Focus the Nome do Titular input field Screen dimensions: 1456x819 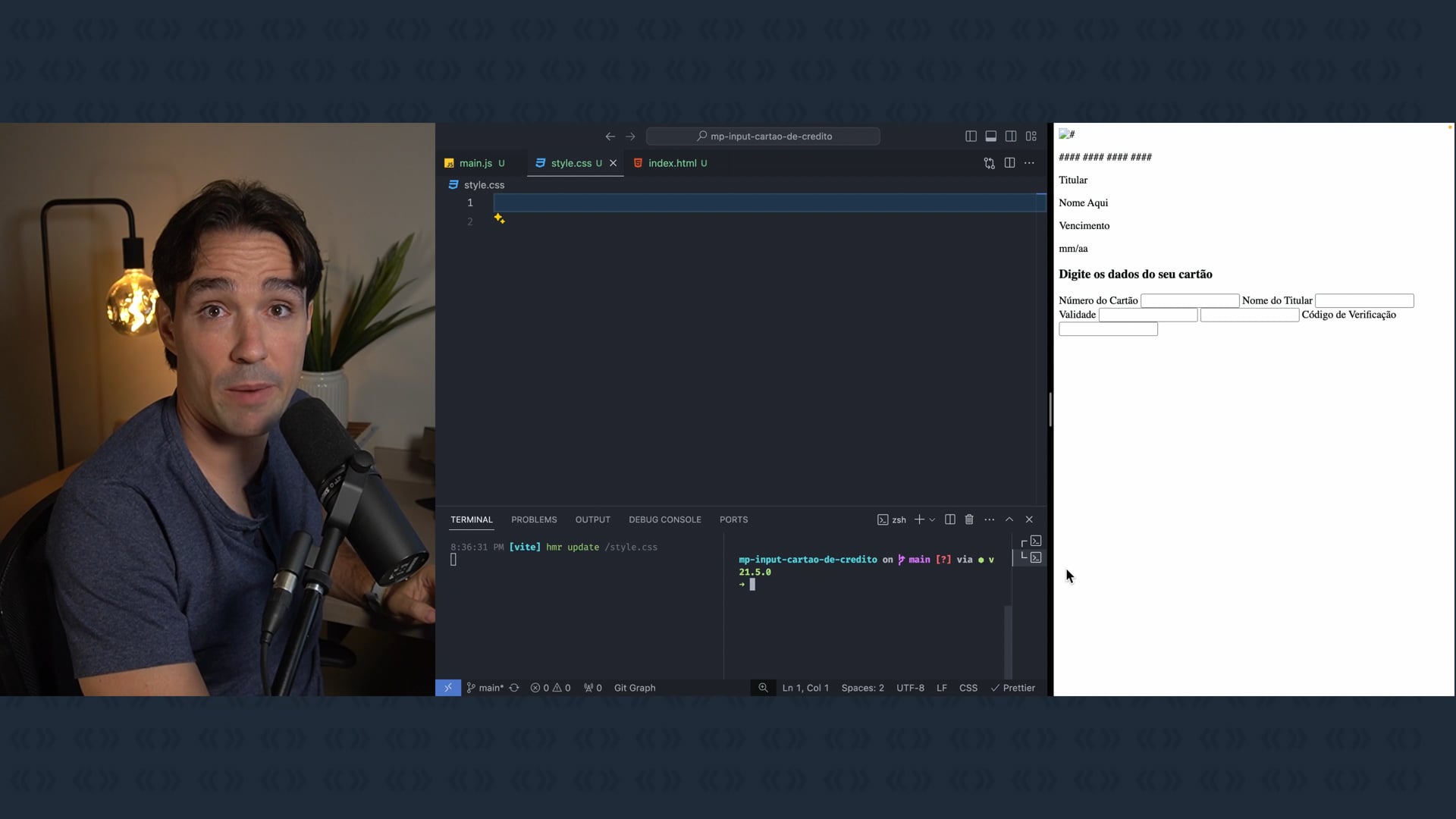pos(1364,301)
